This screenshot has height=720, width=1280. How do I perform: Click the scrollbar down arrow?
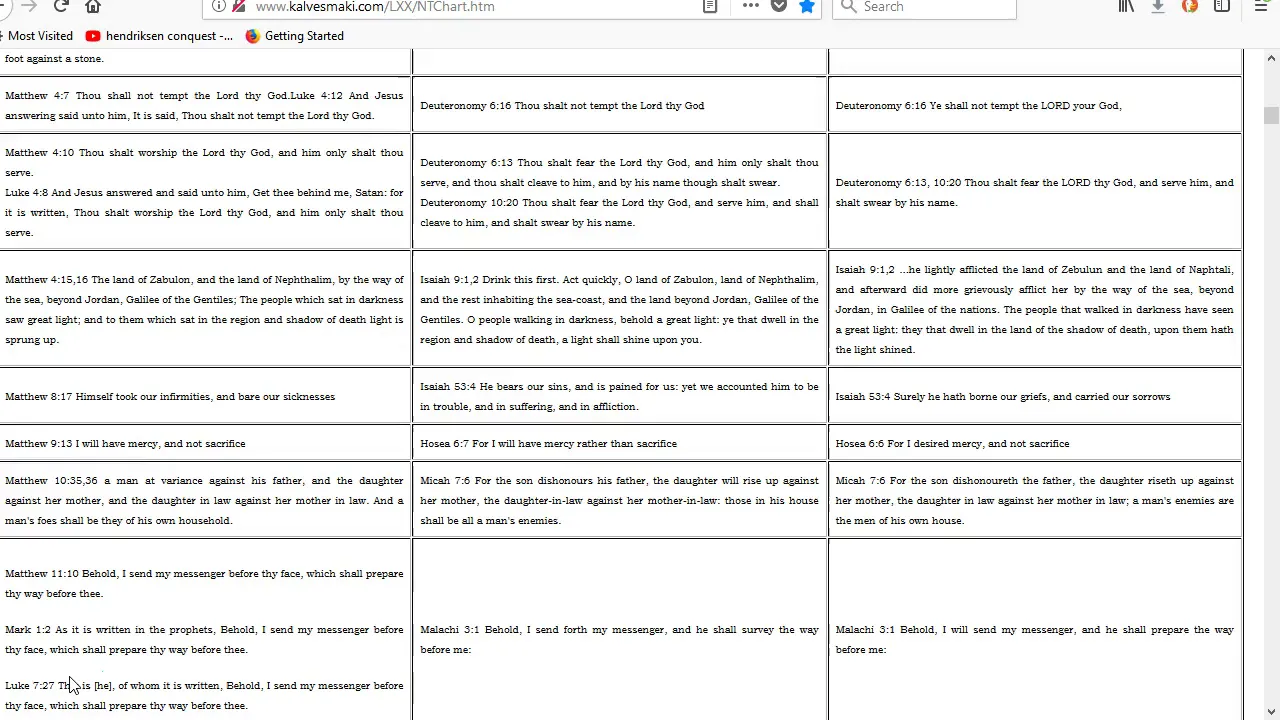1271,711
